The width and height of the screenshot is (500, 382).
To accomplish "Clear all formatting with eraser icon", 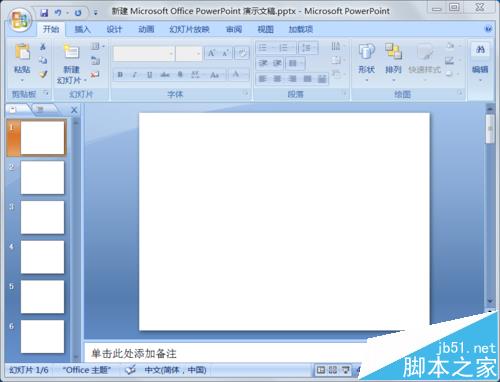I will [x=242, y=53].
